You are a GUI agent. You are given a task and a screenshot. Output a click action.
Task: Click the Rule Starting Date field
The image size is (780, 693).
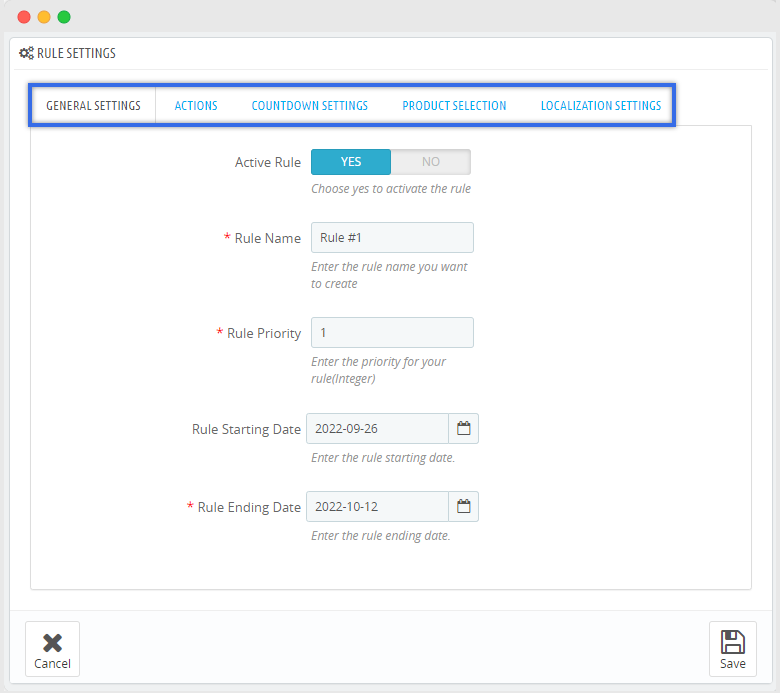tap(378, 428)
